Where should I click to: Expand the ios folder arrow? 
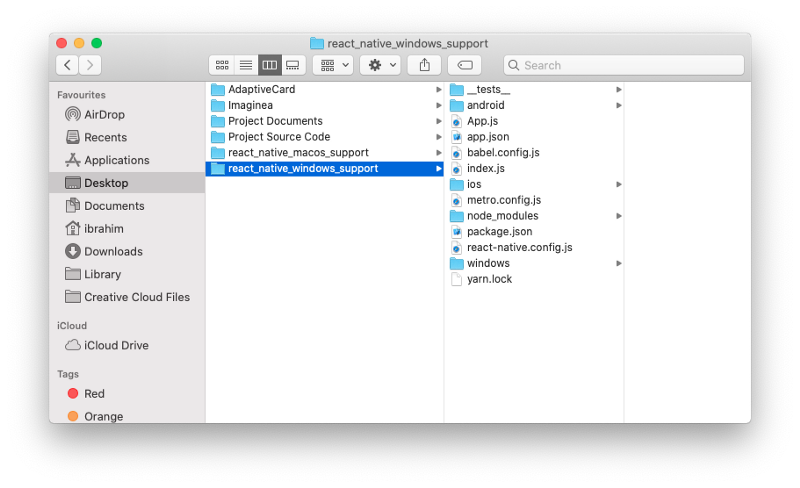[x=618, y=184]
